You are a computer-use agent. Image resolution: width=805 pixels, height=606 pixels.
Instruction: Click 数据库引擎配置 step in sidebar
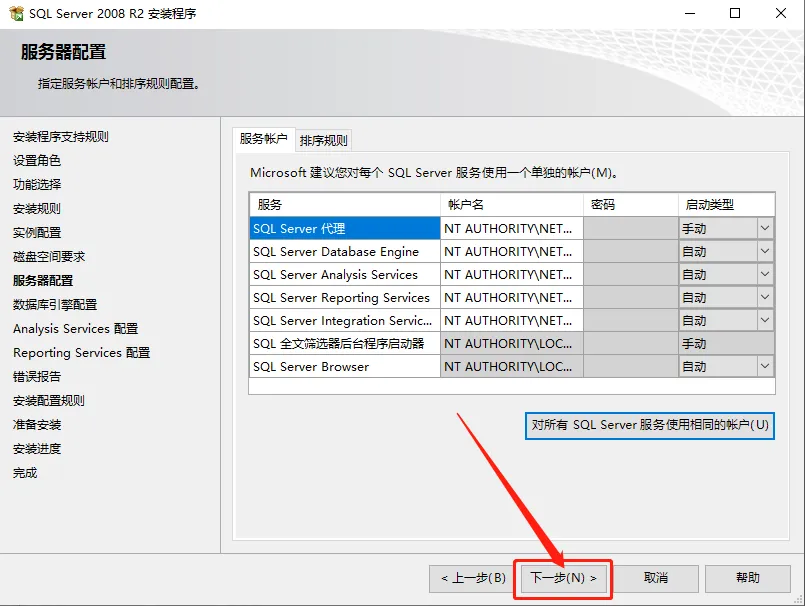[55, 305]
